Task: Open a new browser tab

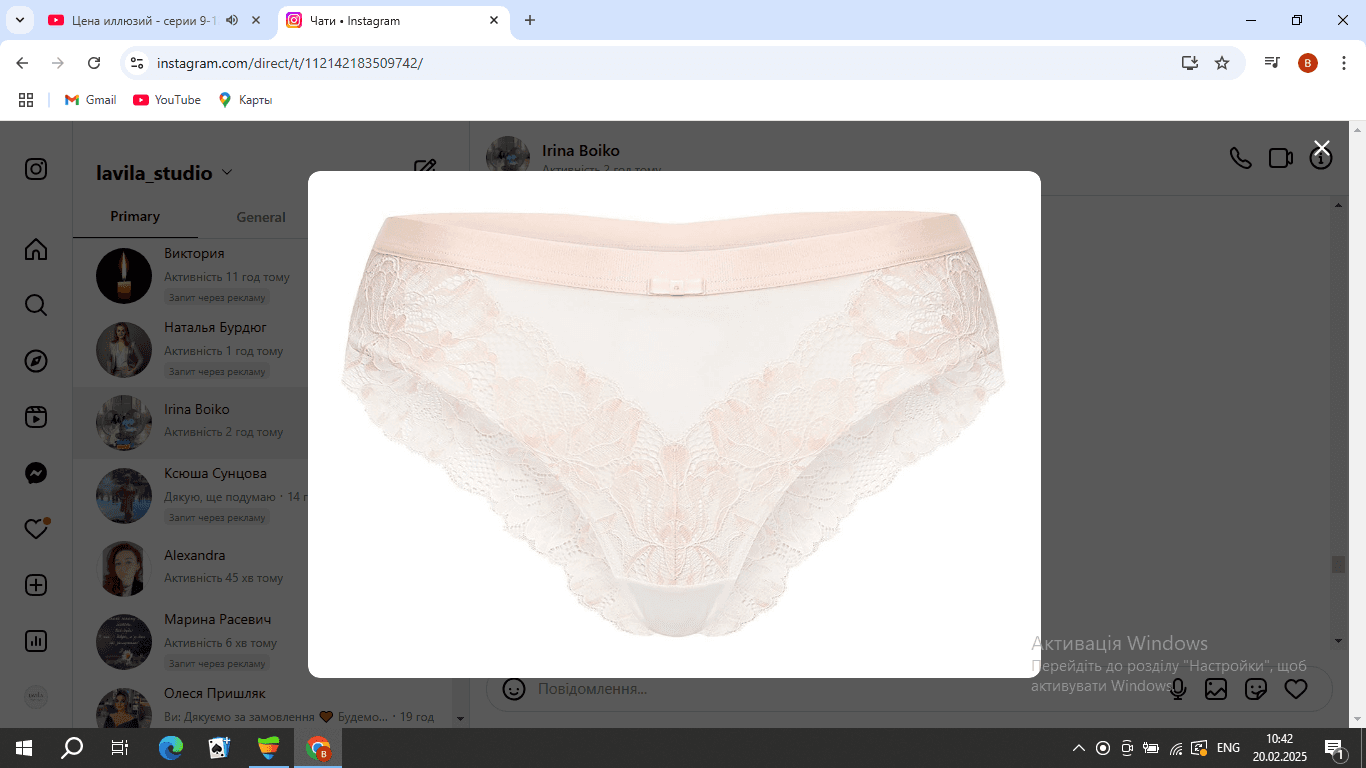Action: [x=530, y=20]
